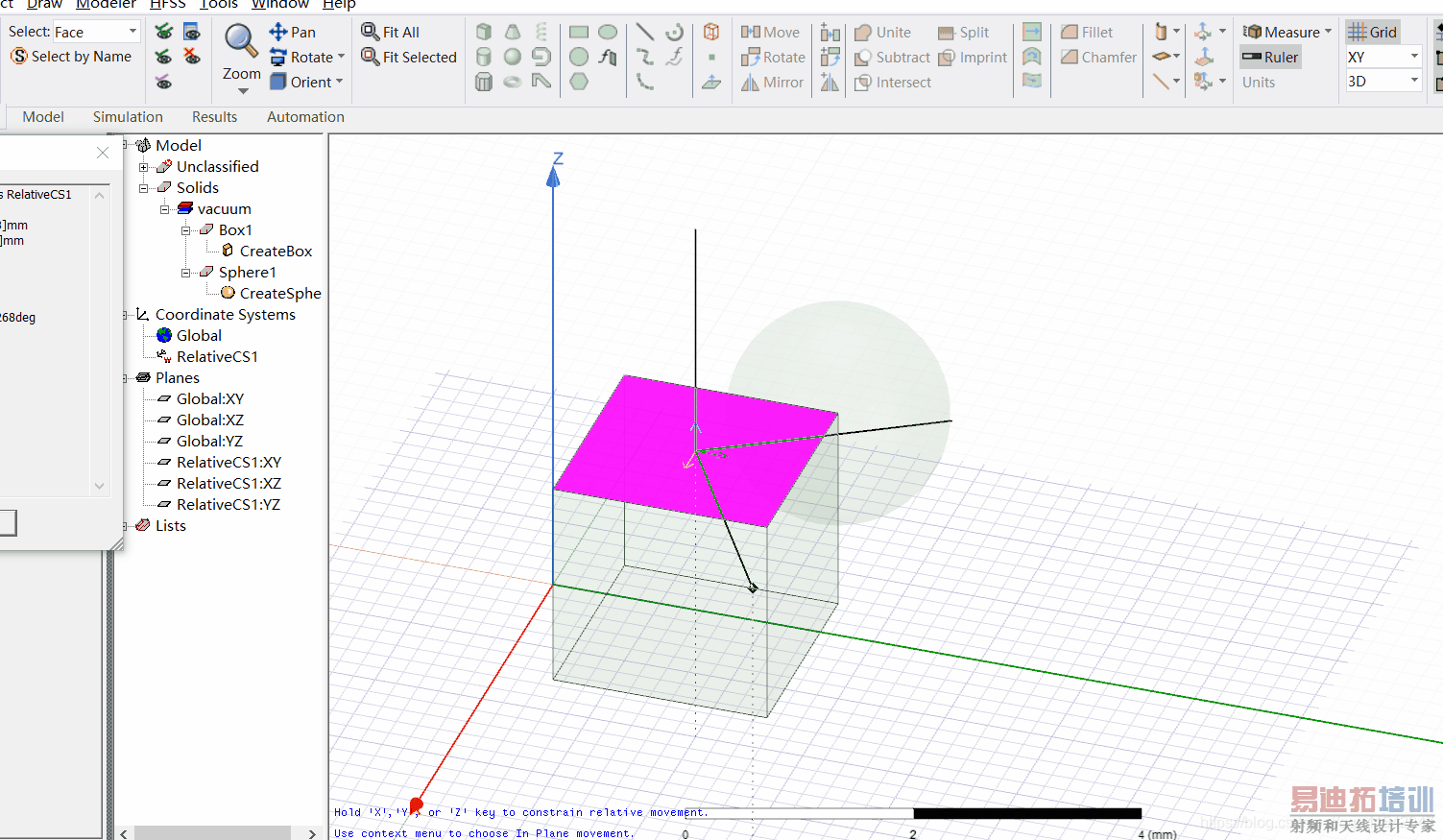
Task: Toggle the Grid display
Action: click(1372, 32)
